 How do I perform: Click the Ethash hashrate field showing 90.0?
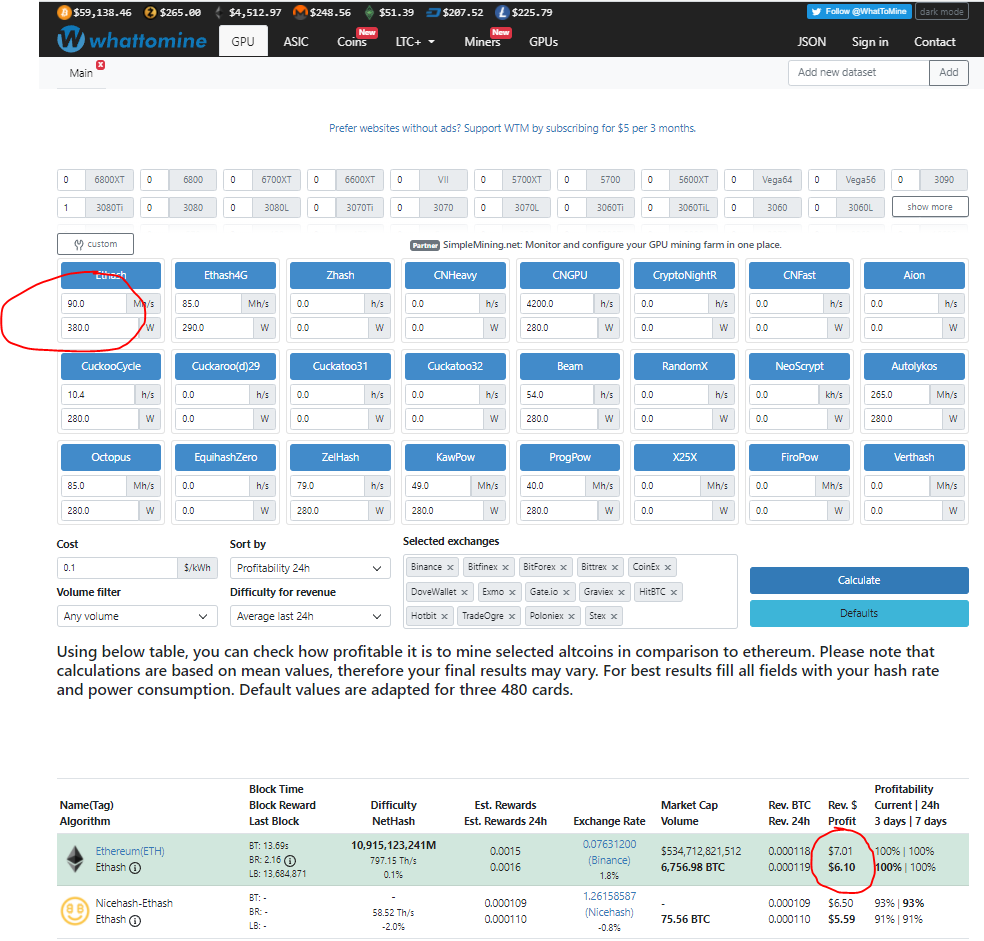click(x=94, y=304)
